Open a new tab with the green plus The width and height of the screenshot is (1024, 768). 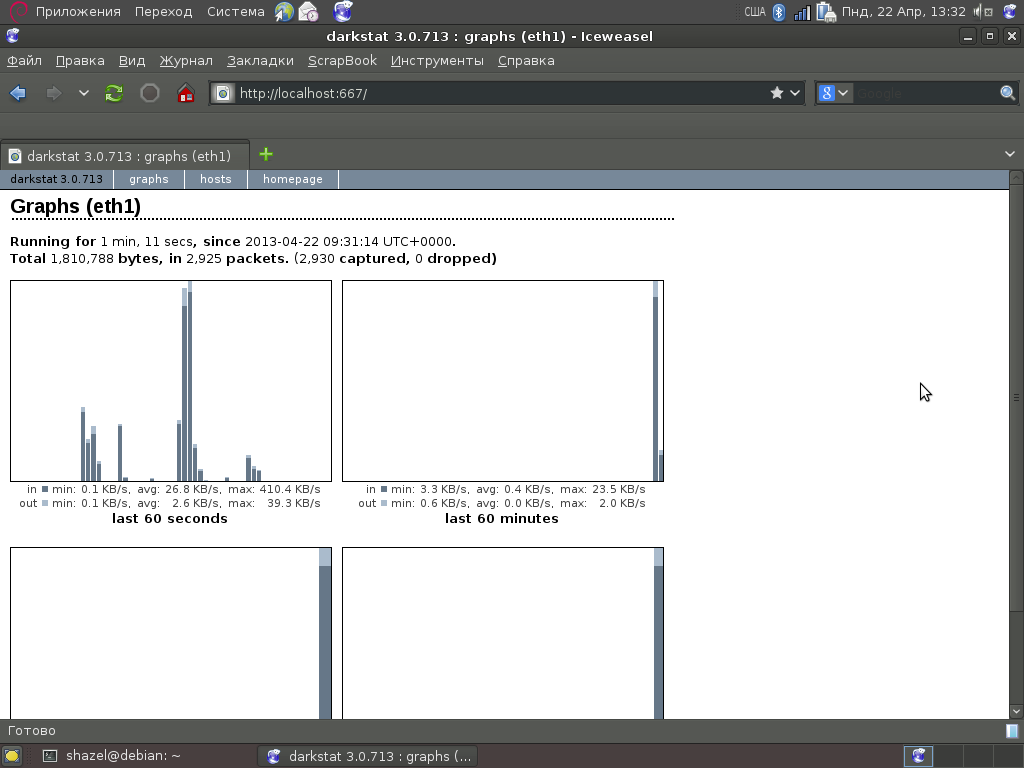point(266,154)
